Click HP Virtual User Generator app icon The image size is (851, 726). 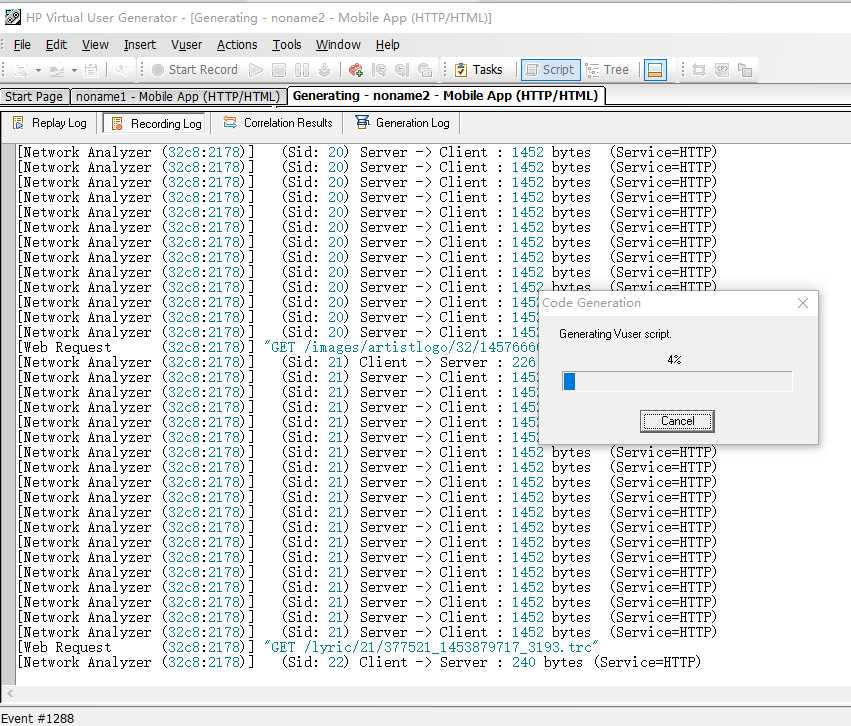(x=12, y=17)
